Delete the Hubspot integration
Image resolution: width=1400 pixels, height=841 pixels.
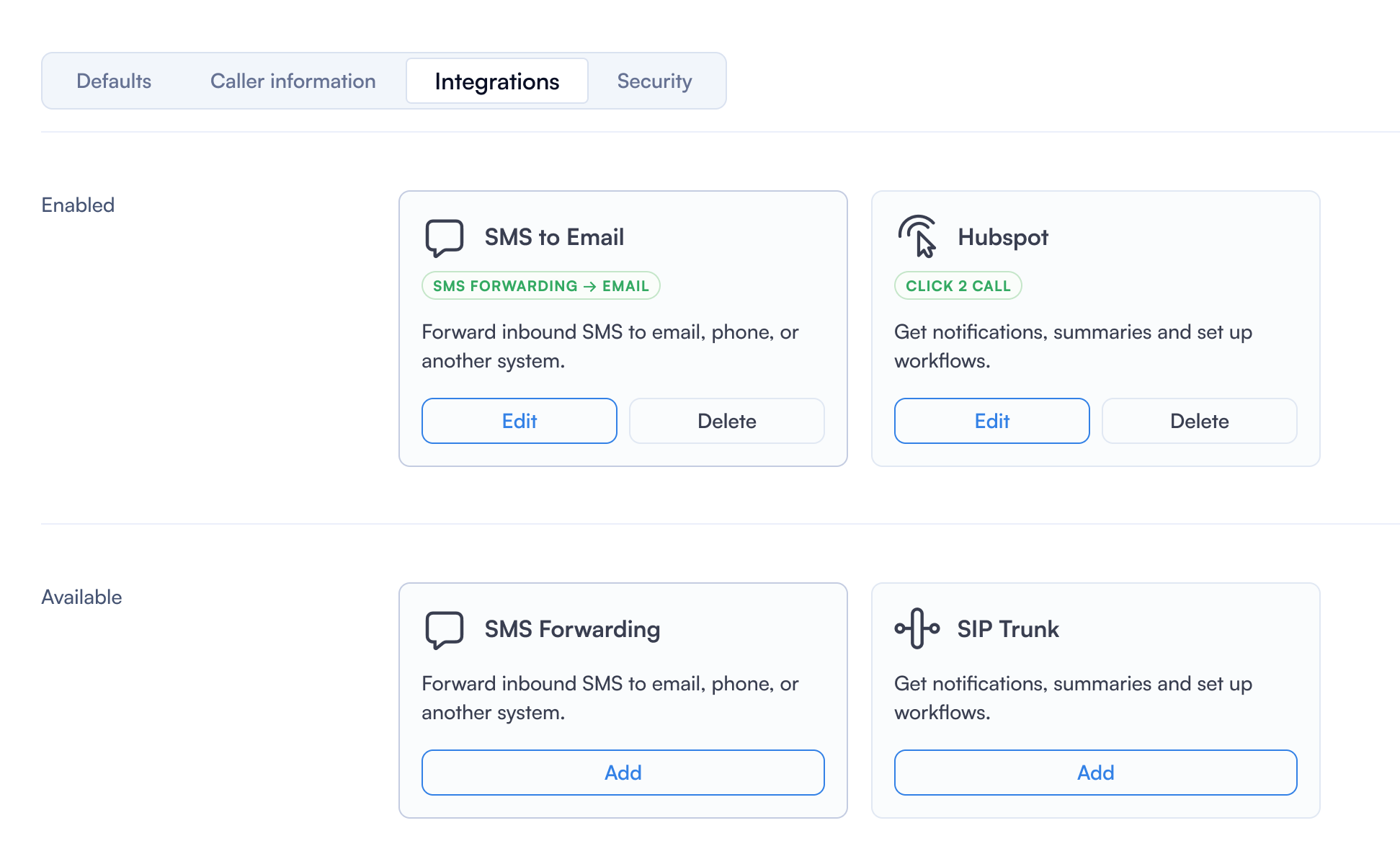click(x=1199, y=421)
